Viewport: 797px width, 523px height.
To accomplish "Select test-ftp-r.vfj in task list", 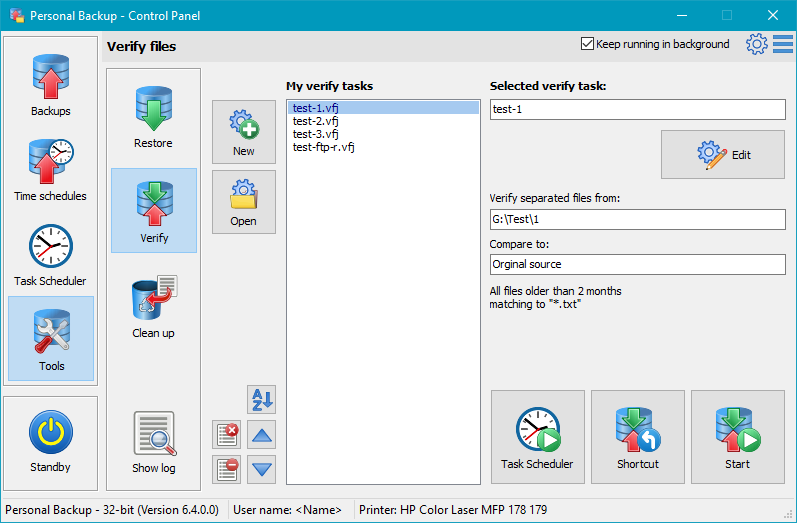I will [x=324, y=147].
